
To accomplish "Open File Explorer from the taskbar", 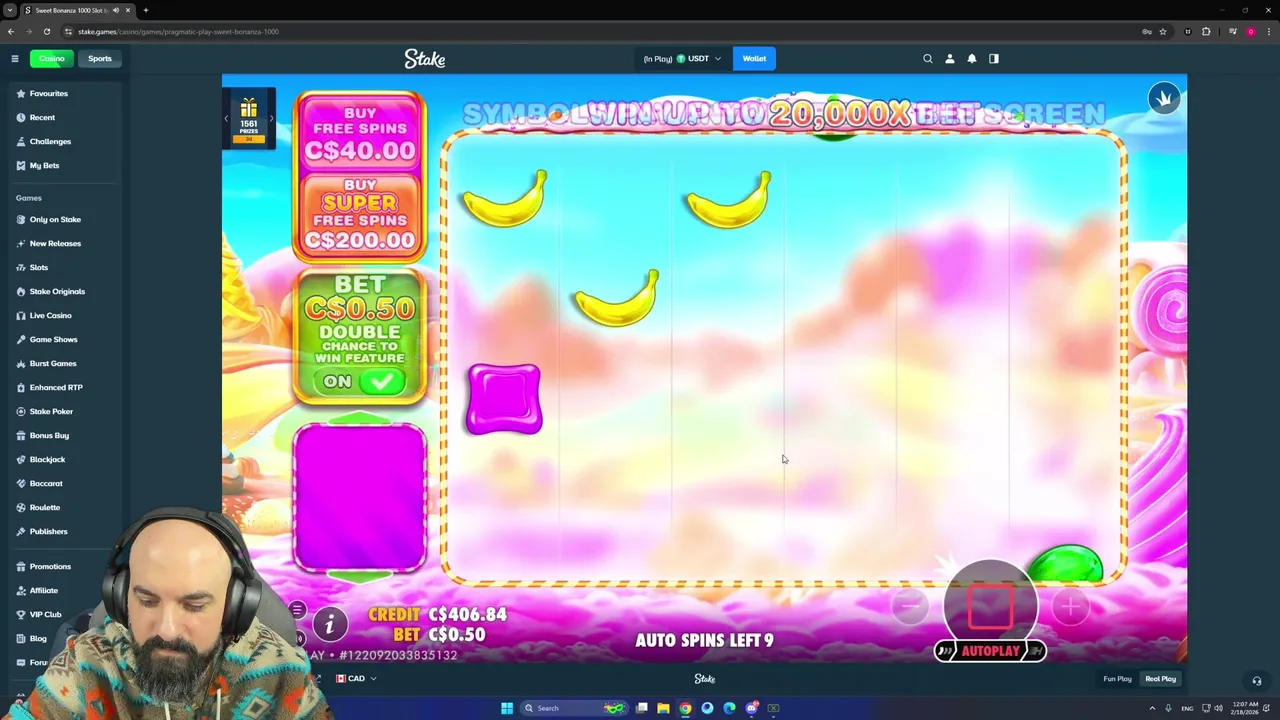I will (663, 708).
